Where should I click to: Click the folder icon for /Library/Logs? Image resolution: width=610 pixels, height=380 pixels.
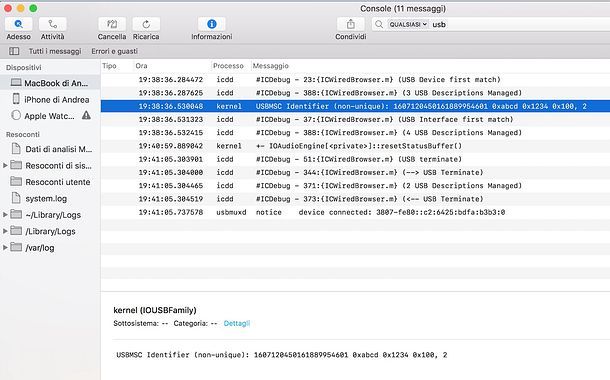16,231
